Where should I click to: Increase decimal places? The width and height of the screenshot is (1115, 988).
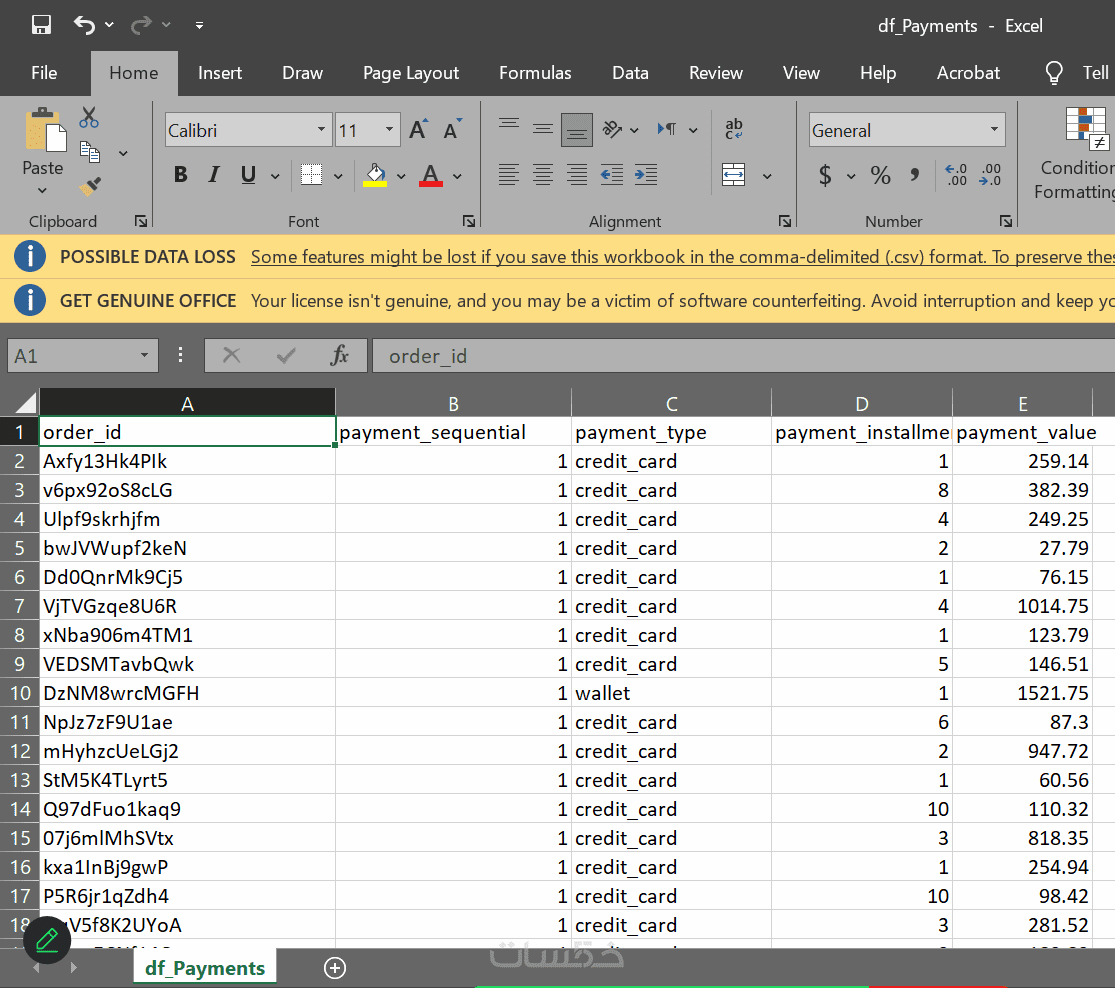[956, 175]
